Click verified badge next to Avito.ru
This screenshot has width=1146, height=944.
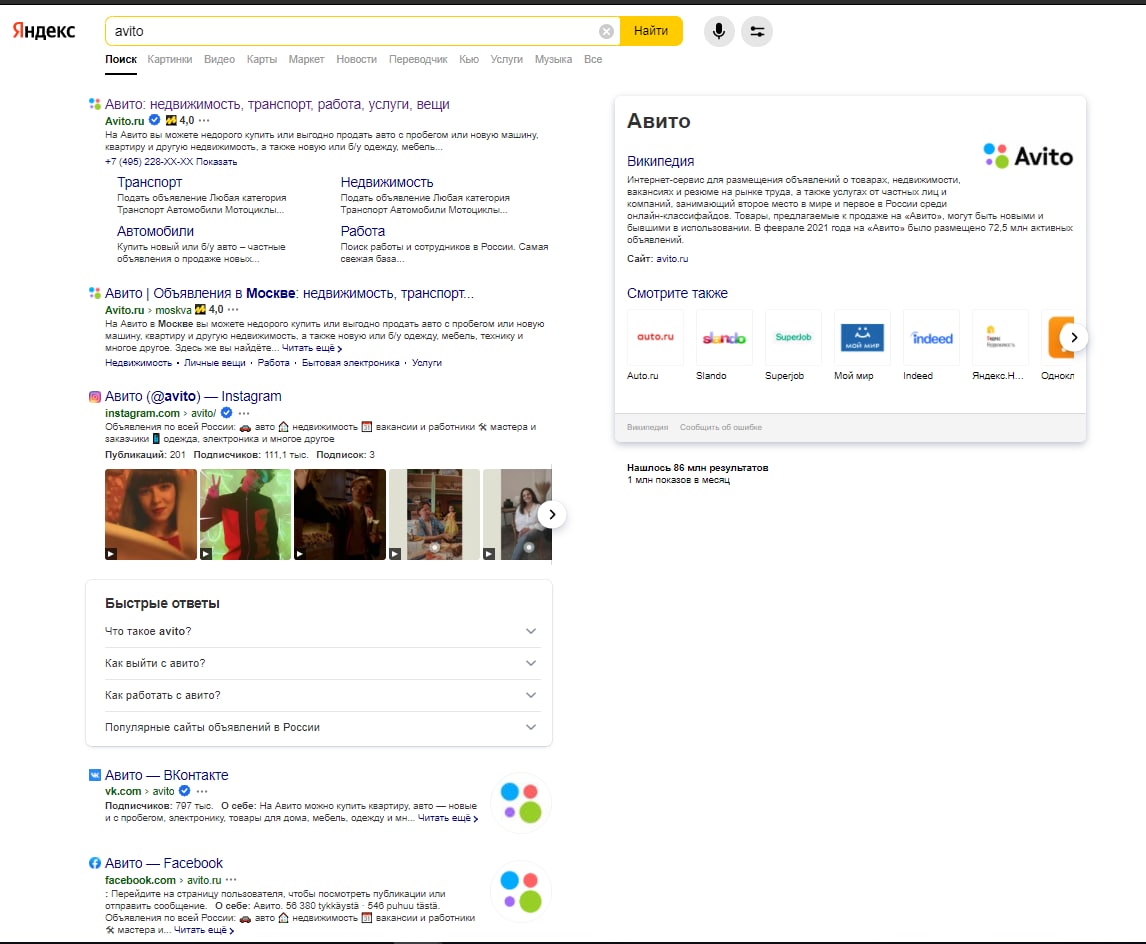click(x=154, y=120)
